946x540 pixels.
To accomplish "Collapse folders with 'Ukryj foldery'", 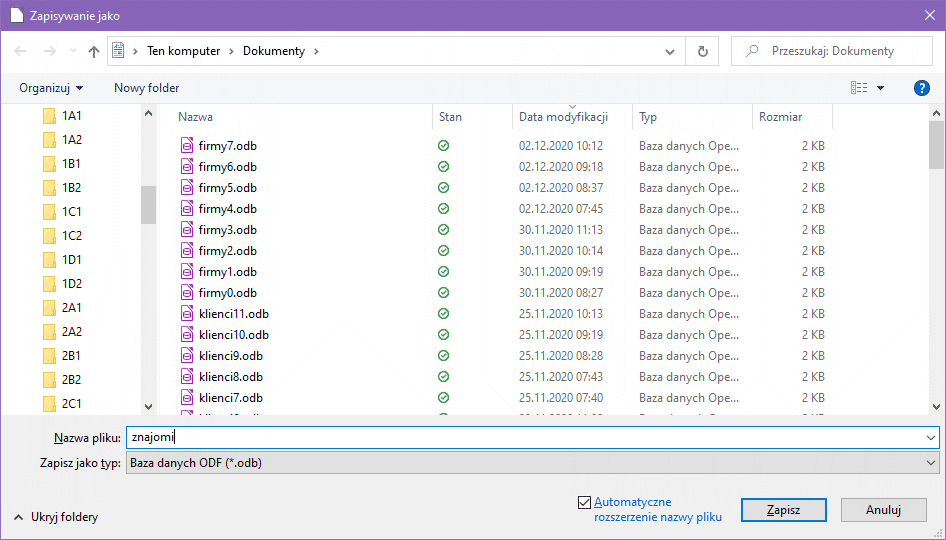I will pyautogui.click(x=56, y=517).
